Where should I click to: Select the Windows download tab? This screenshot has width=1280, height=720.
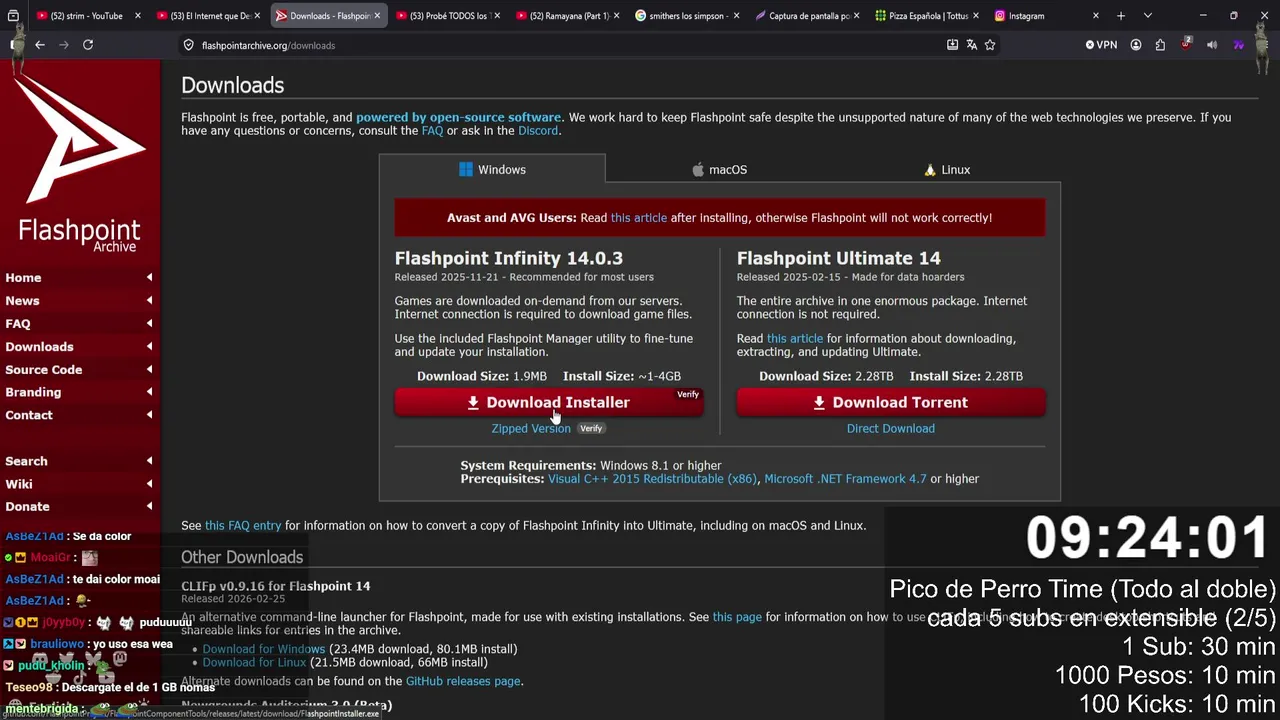[492, 169]
